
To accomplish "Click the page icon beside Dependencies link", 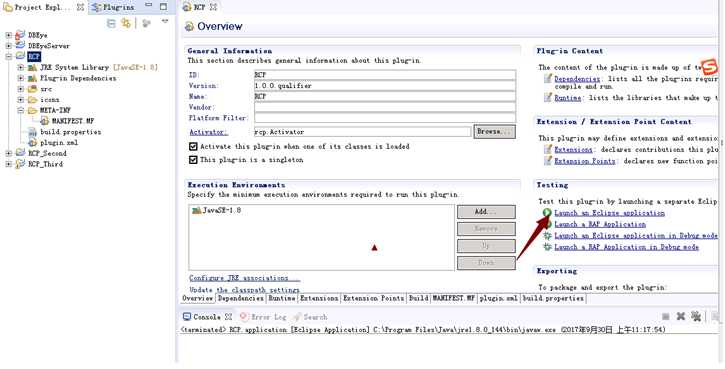I will pos(548,79).
